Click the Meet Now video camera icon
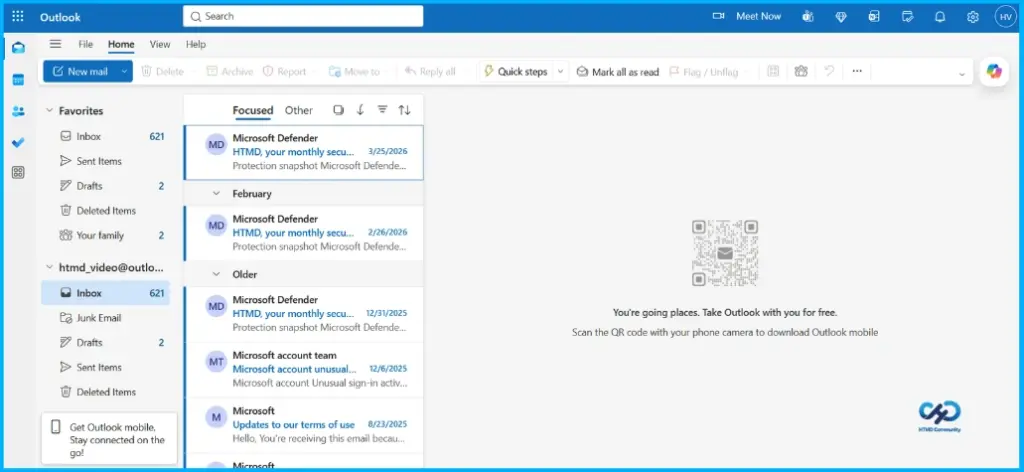 pos(718,16)
